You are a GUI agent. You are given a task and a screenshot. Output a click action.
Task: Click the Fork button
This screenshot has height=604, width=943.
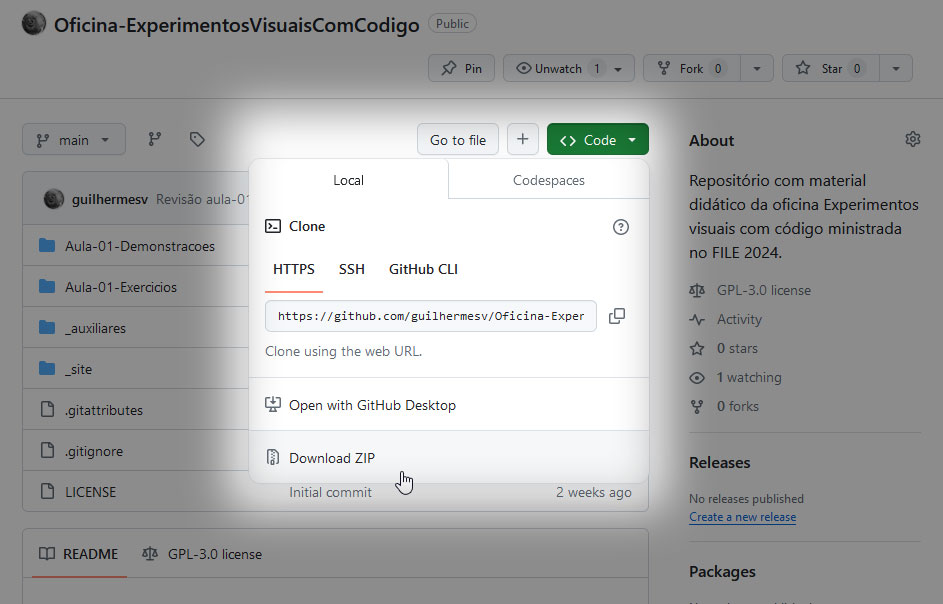point(692,69)
